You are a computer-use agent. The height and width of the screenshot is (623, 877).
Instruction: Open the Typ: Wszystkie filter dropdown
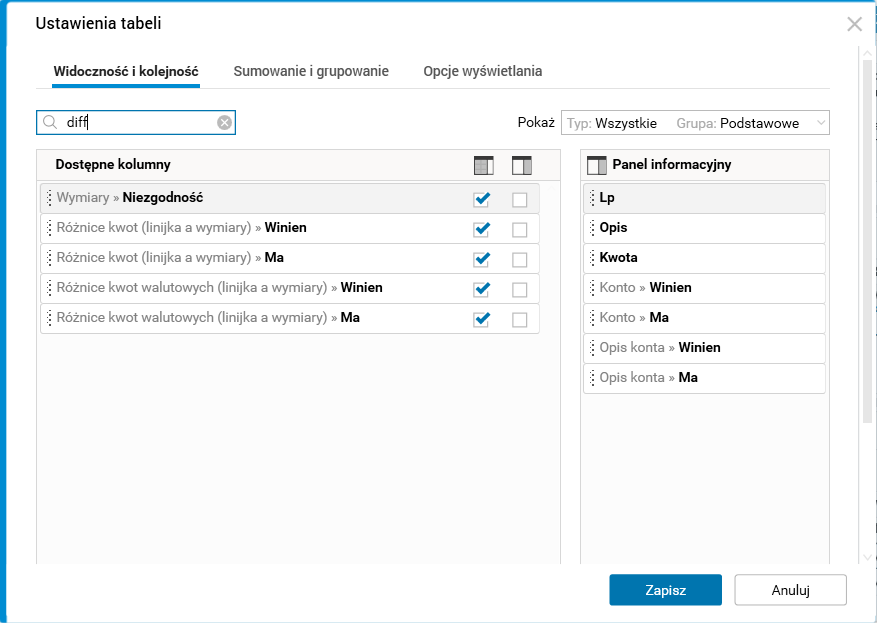pos(612,123)
